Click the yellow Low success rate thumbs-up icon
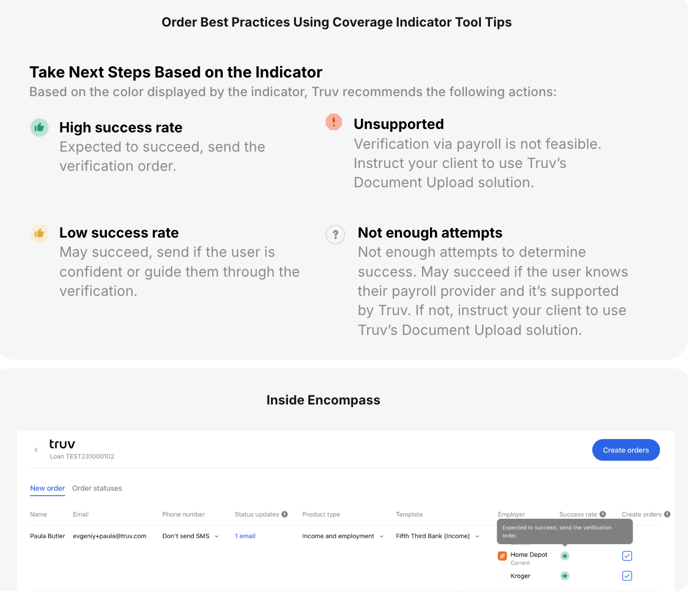Image resolution: width=688 pixels, height=594 pixels. (x=39, y=233)
